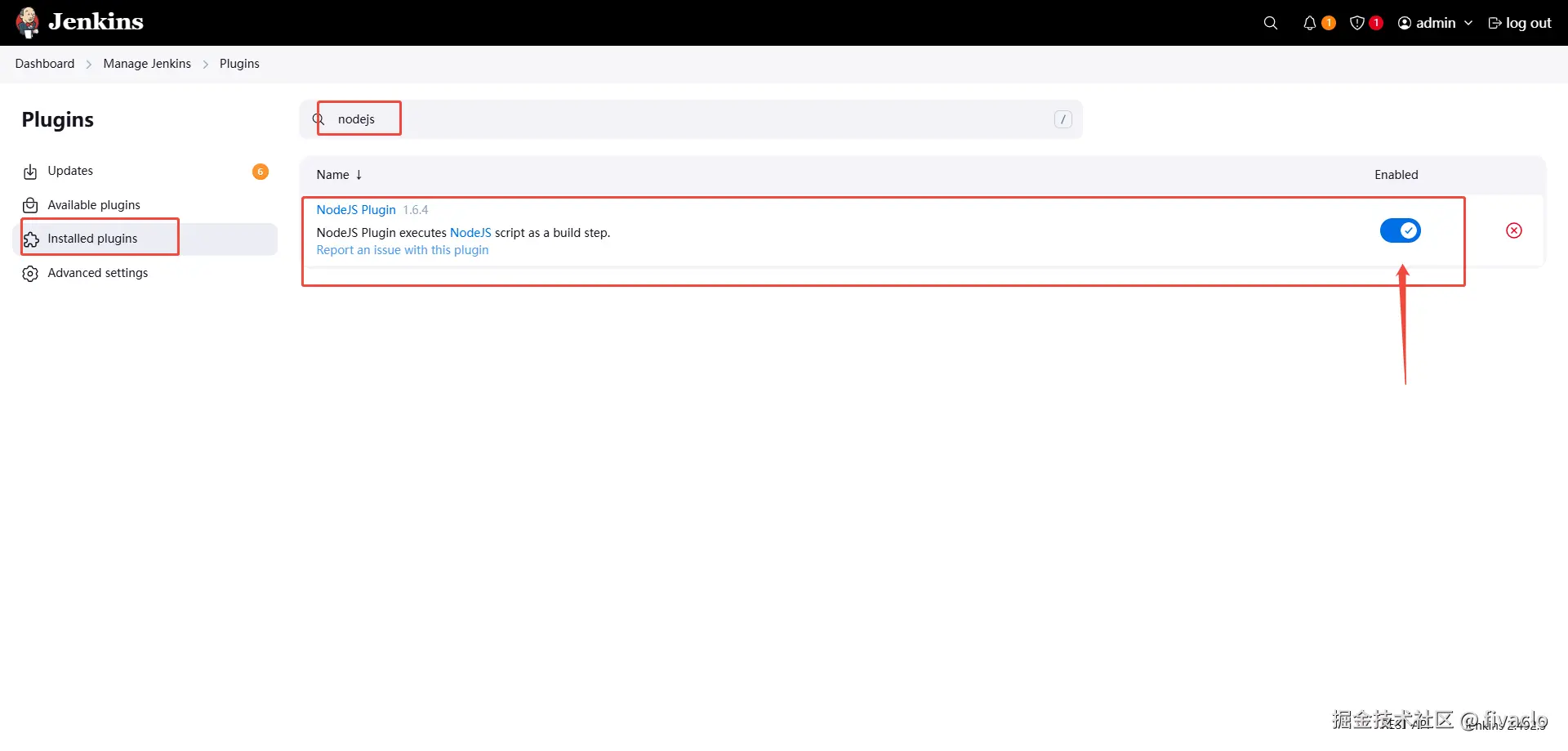Open the NodeJS link in description
Screen dimensions: 1568x751
click(470, 233)
